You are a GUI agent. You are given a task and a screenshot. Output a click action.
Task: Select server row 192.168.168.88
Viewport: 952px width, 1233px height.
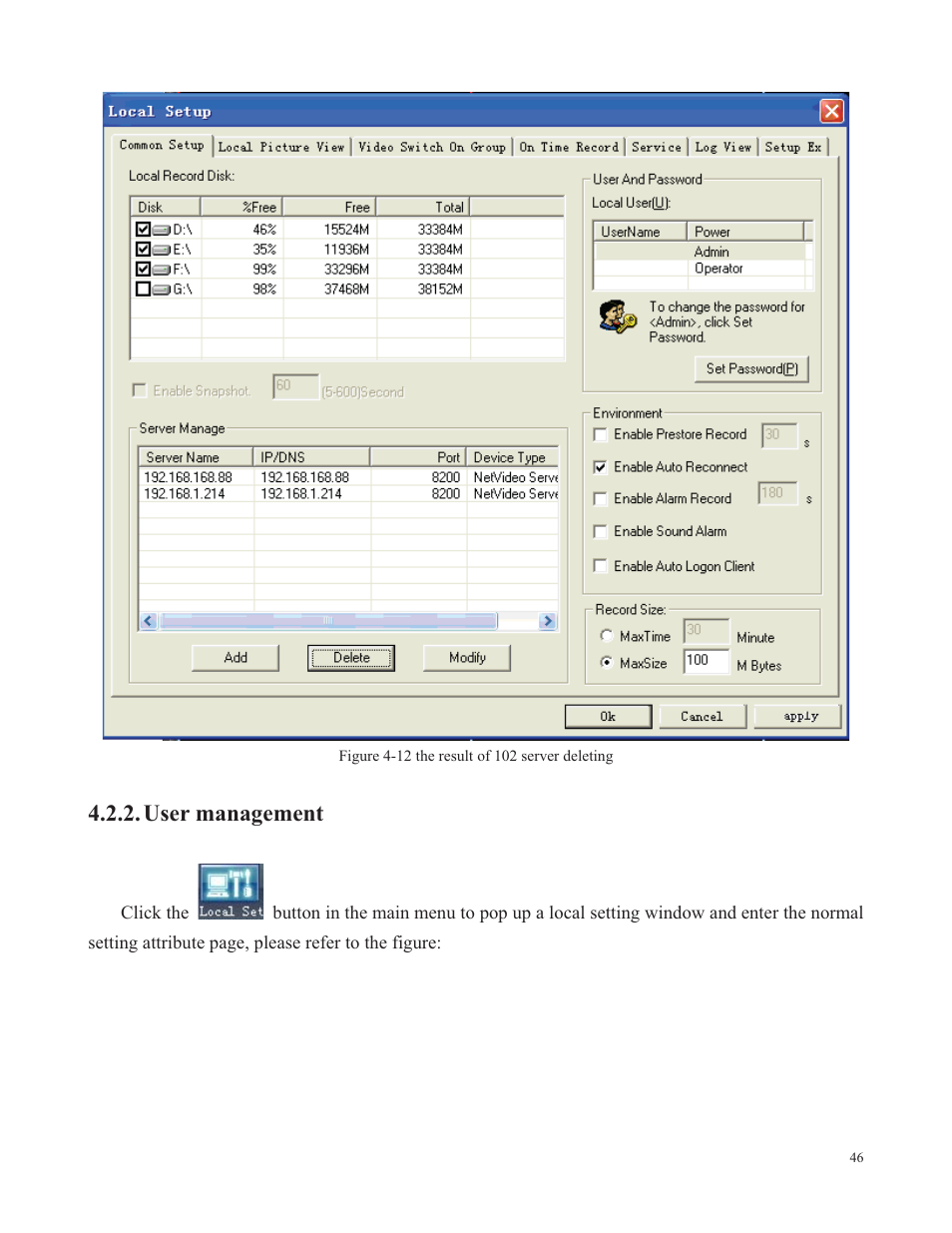[x=349, y=478]
